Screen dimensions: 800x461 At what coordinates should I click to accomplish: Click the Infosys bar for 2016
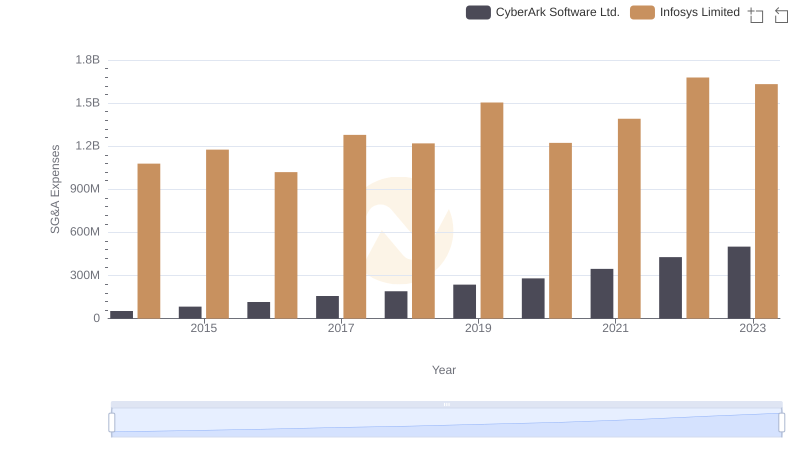tap(286, 245)
